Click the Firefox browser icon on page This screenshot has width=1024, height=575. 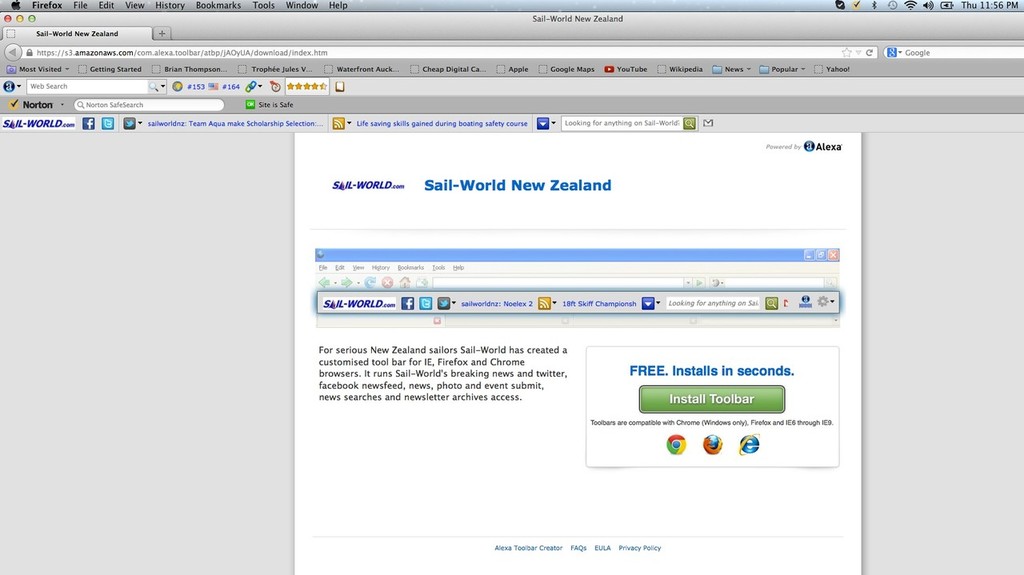pos(712,445)
